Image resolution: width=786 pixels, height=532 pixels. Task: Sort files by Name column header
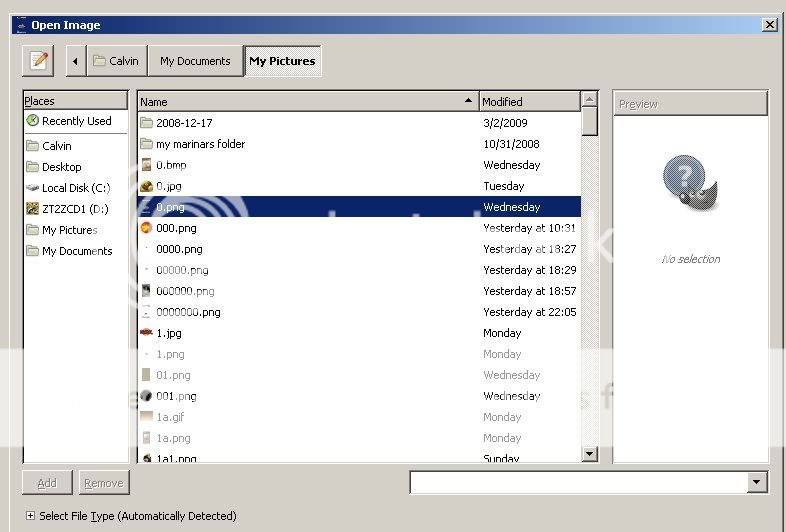306,102
